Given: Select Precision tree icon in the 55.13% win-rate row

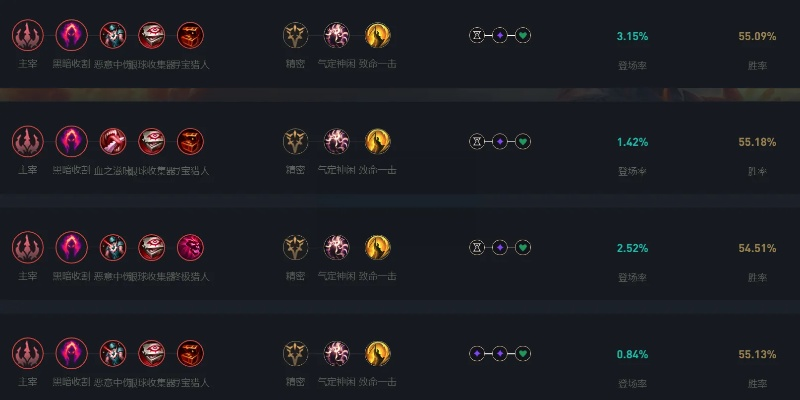Looking at the screenshot, I should [295, 353].
